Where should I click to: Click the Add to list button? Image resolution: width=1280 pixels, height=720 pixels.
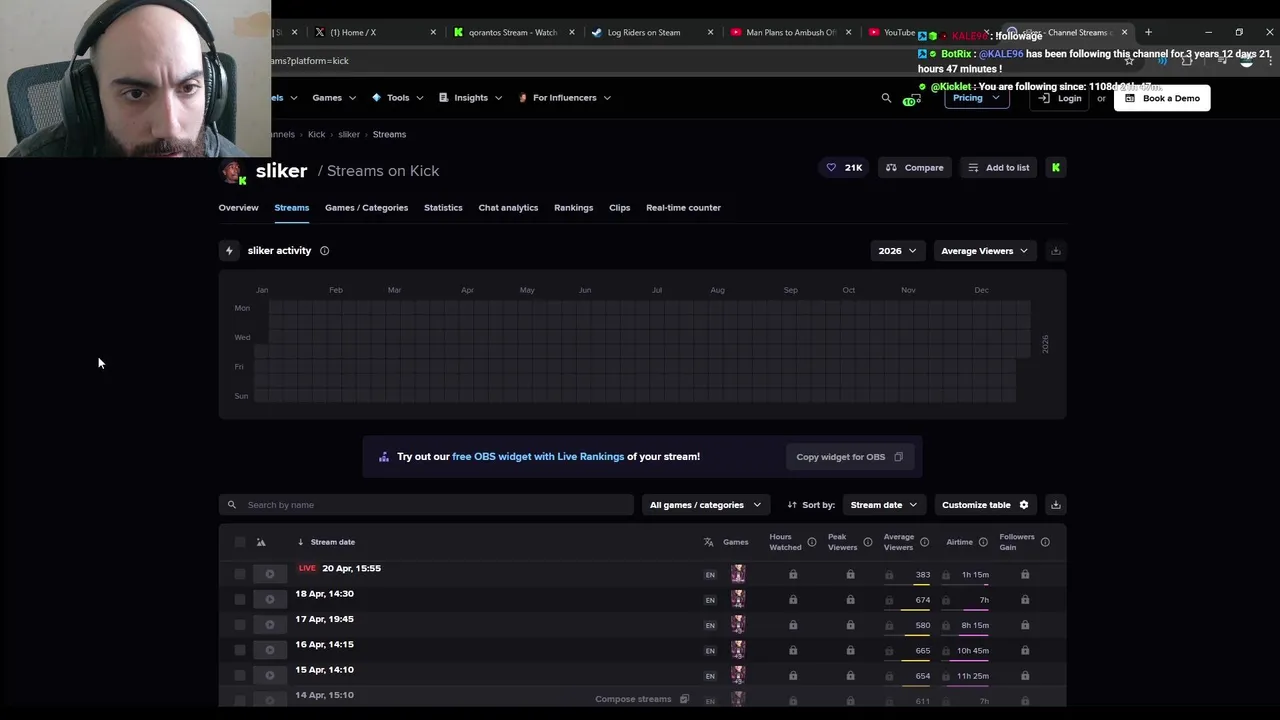click(998, 168)
